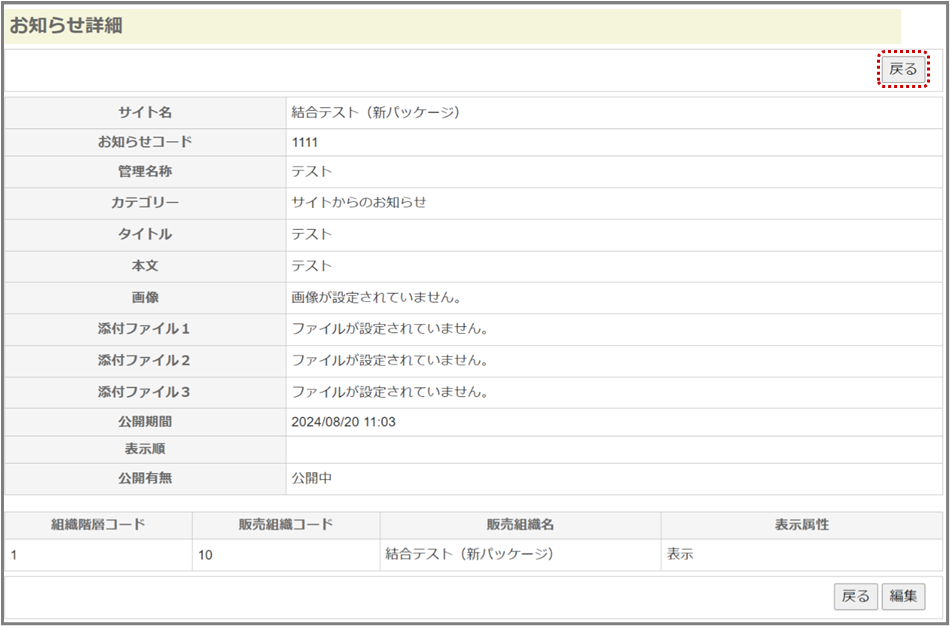Select the サイト名 value 結合テスト（新パッケージ）
Viewport: 950px width, 626px height.
point(375,113)
